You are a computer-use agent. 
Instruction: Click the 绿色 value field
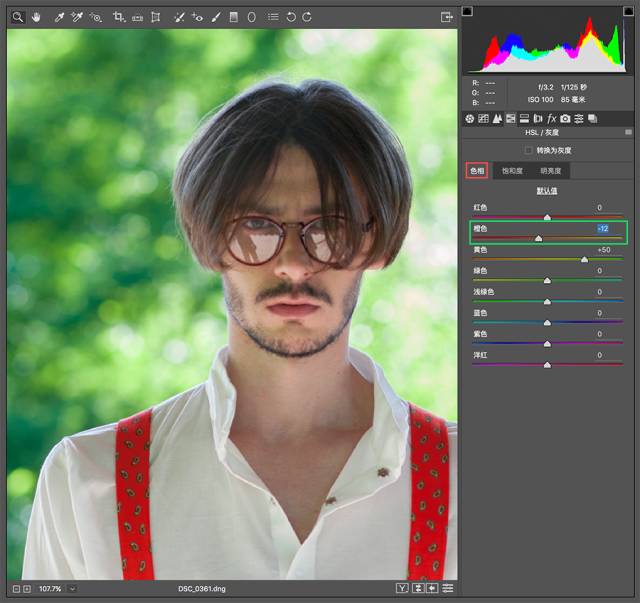(x=600, y=271)
